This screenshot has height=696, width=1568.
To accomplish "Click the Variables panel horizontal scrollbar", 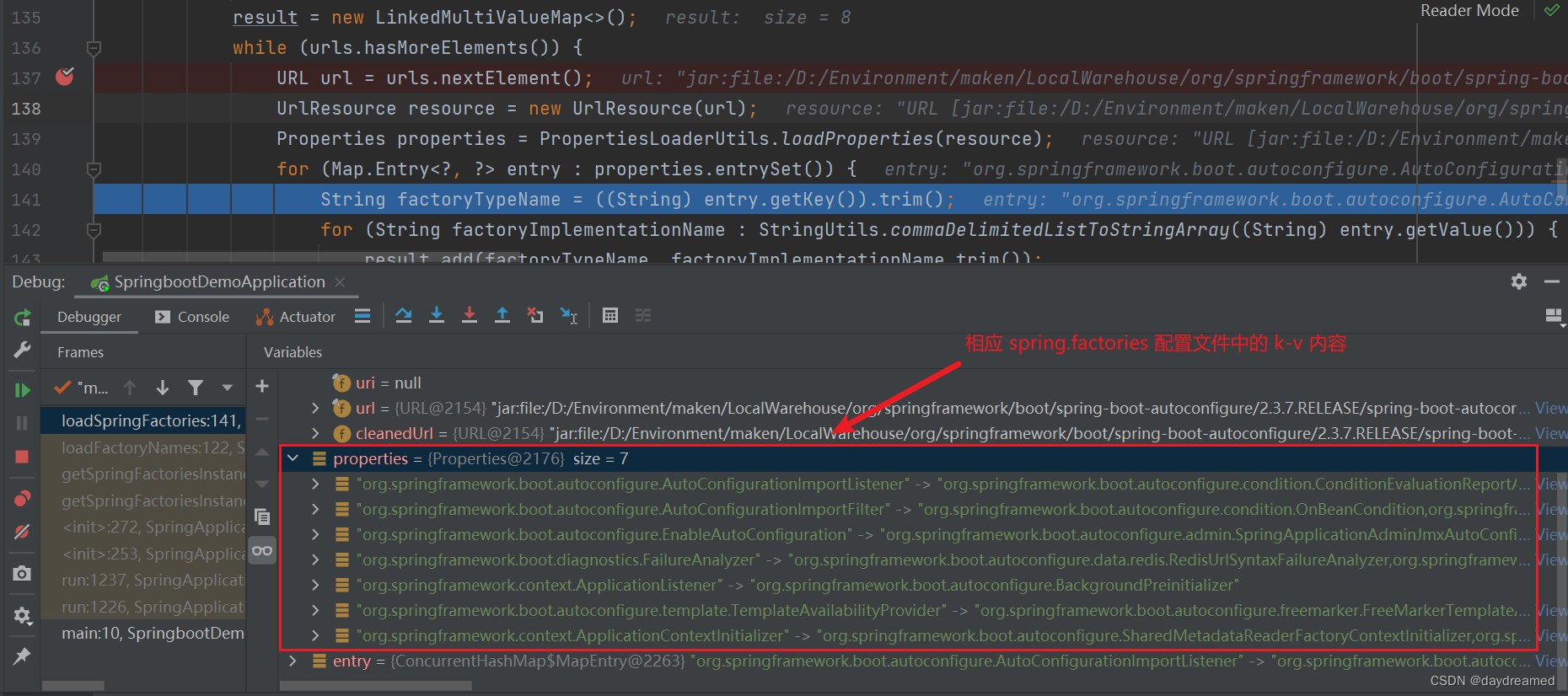I will click(376, 686).
